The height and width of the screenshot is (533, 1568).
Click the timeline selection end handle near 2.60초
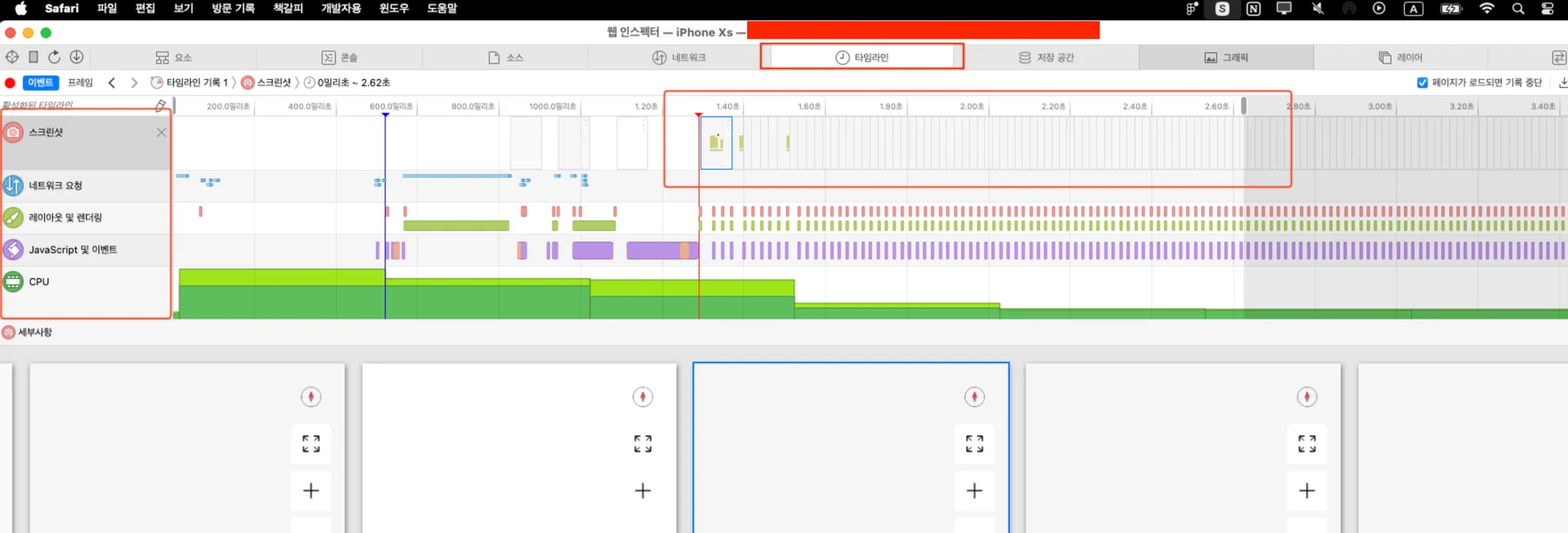pyautogui.click(x=1244, y=105)
